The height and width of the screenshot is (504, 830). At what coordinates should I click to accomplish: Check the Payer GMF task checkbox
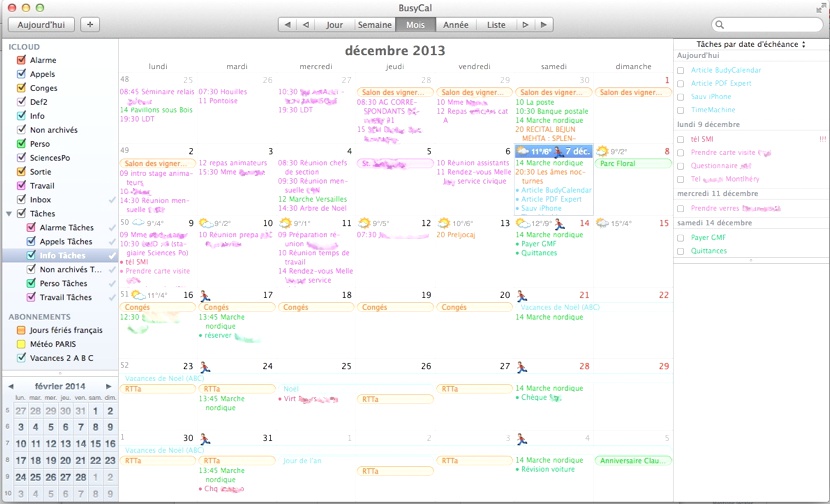(681, 237)
